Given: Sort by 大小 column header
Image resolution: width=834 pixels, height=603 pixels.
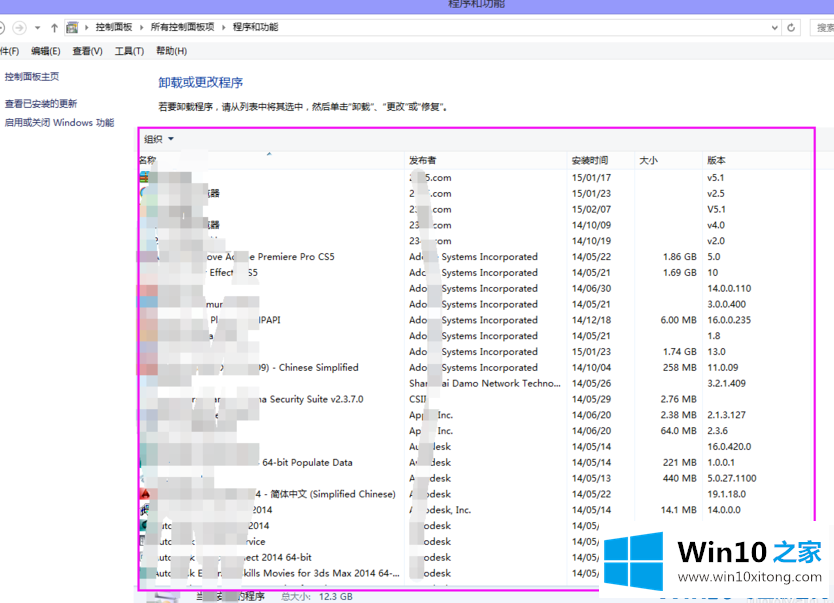Looking at the screenshot, I should click(648, 160).
